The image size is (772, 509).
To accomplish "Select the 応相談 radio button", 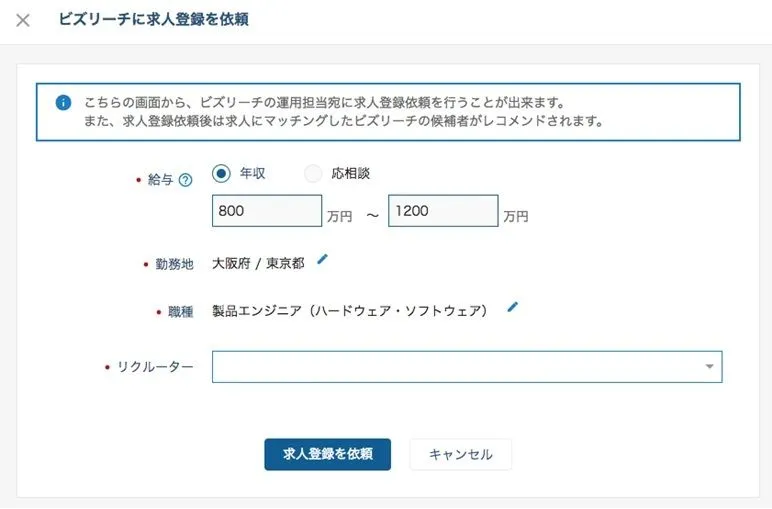I will (313, 173).
